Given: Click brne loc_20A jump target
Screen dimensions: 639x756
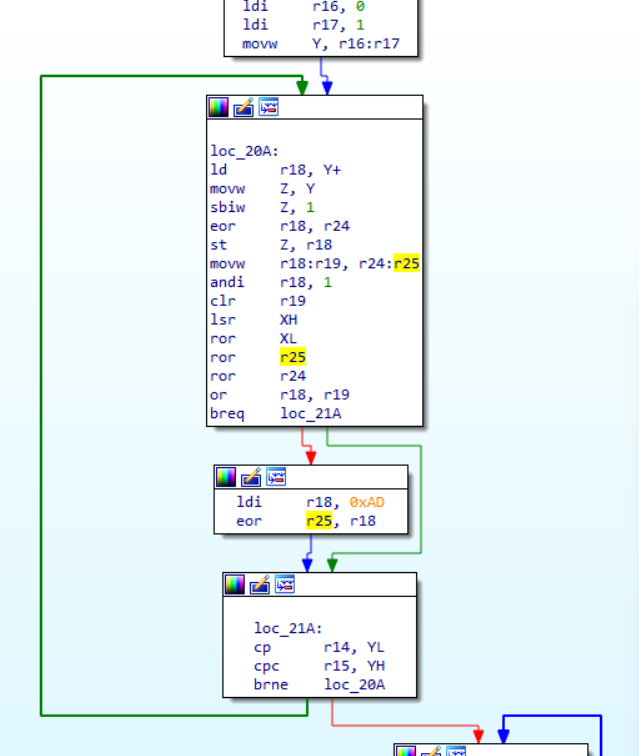Looking at the screenshot, I should click(354, 685).
